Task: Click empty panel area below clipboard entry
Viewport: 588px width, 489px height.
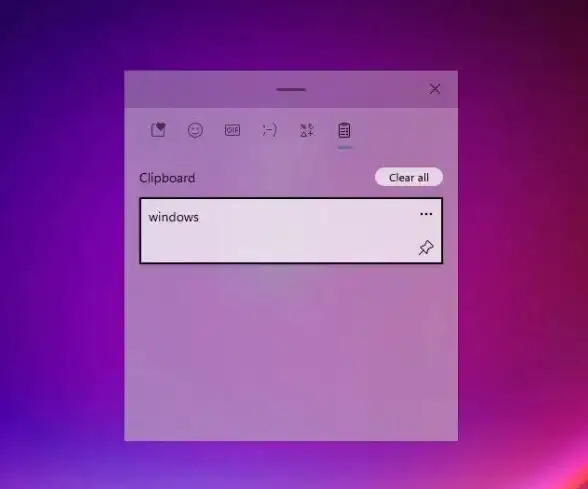Action: (x=291, y=352)
